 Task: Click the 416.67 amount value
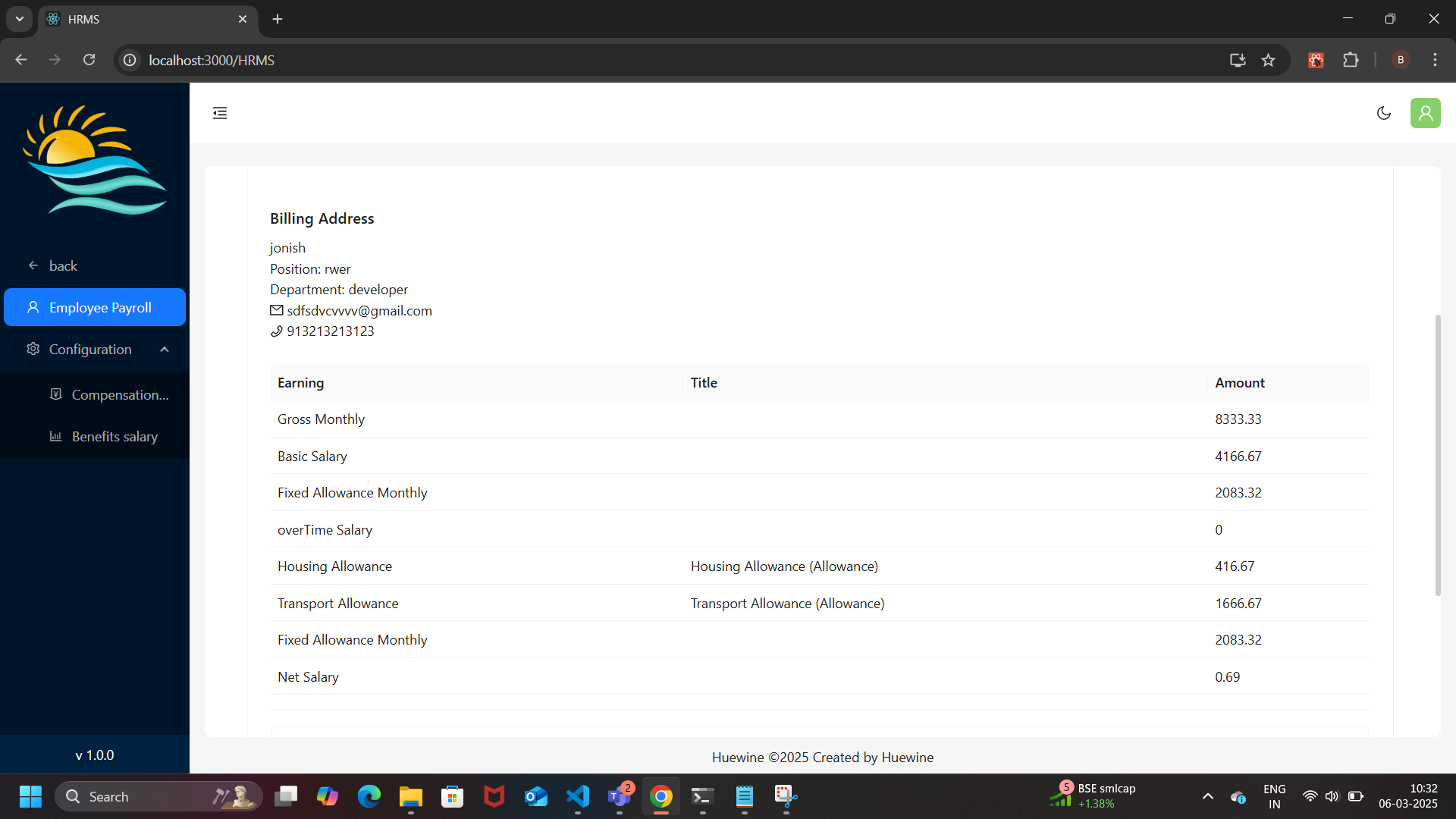(1235, 566)
